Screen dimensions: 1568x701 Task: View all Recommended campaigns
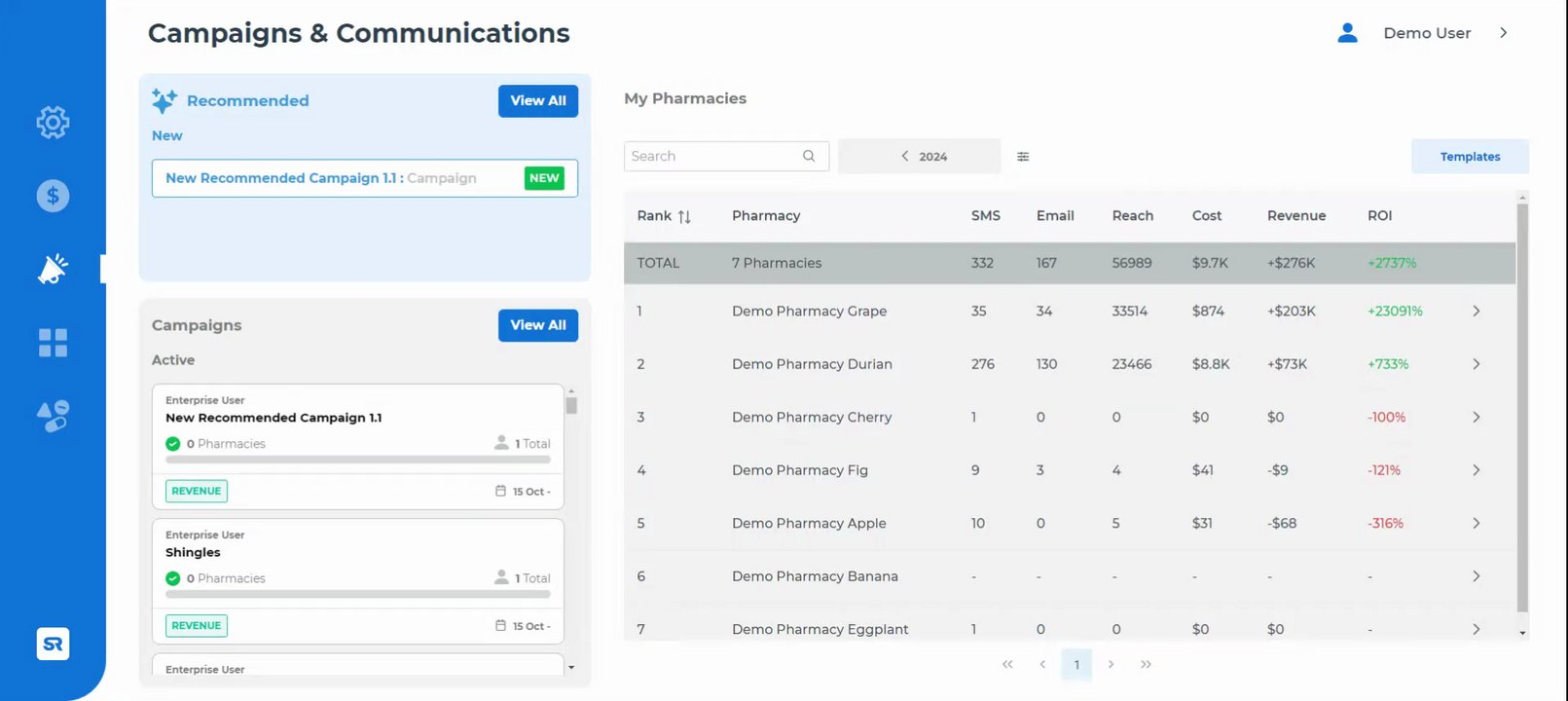click(537, 101)
